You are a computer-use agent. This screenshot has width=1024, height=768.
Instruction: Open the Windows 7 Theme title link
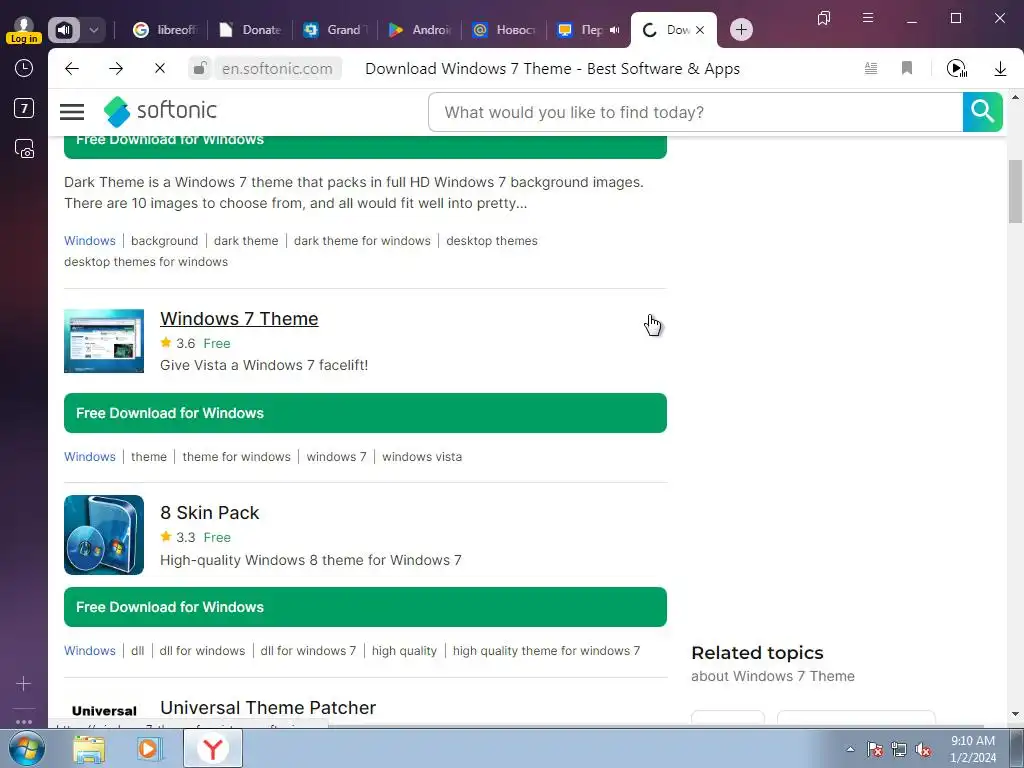[239, 319]
